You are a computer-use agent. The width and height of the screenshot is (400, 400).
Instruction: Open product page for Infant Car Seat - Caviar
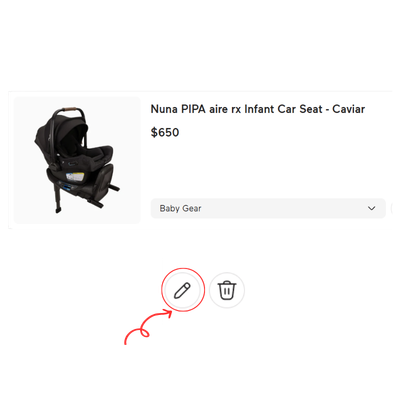258,109
